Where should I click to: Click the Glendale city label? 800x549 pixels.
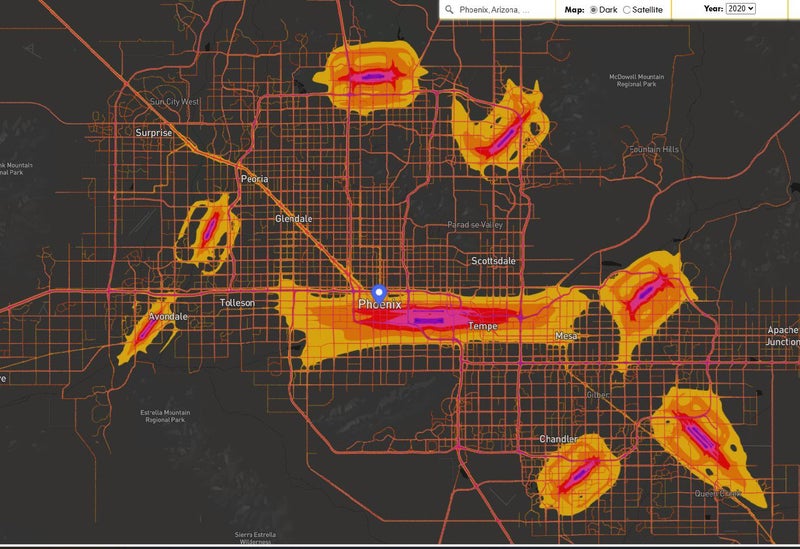click(x=294, y=218)
